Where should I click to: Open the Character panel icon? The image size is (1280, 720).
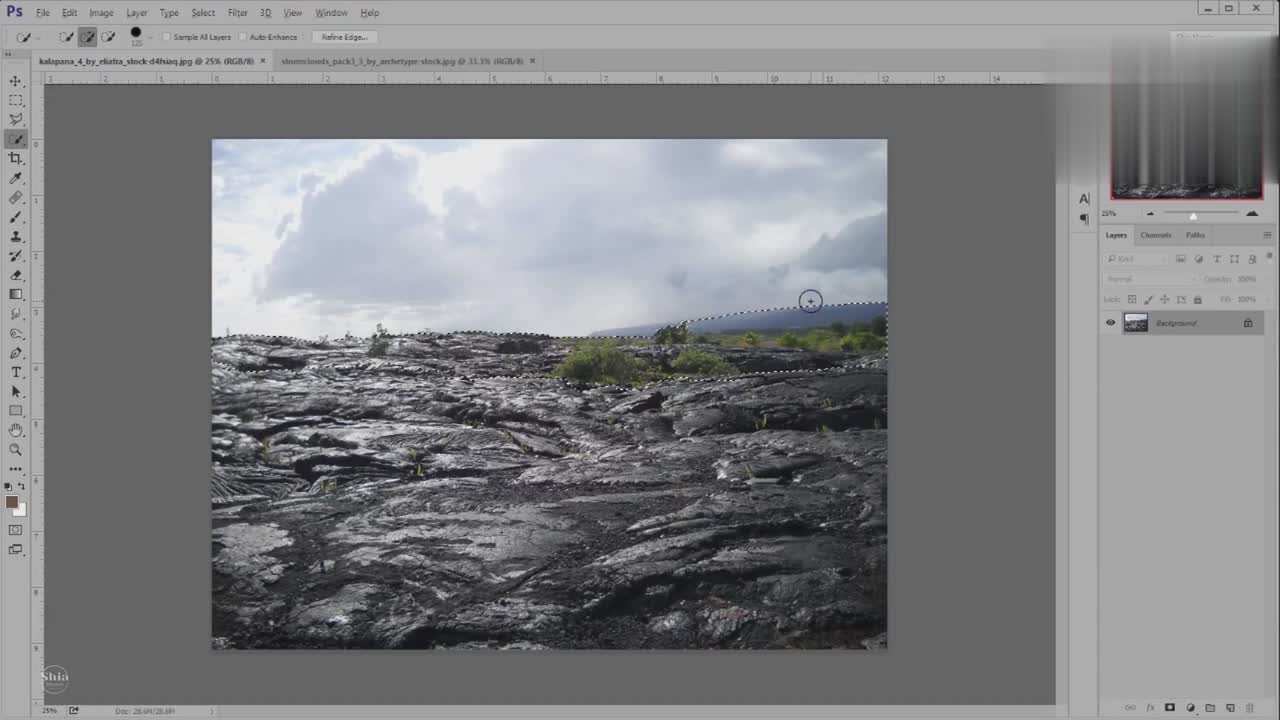[x=1084, y=199]
